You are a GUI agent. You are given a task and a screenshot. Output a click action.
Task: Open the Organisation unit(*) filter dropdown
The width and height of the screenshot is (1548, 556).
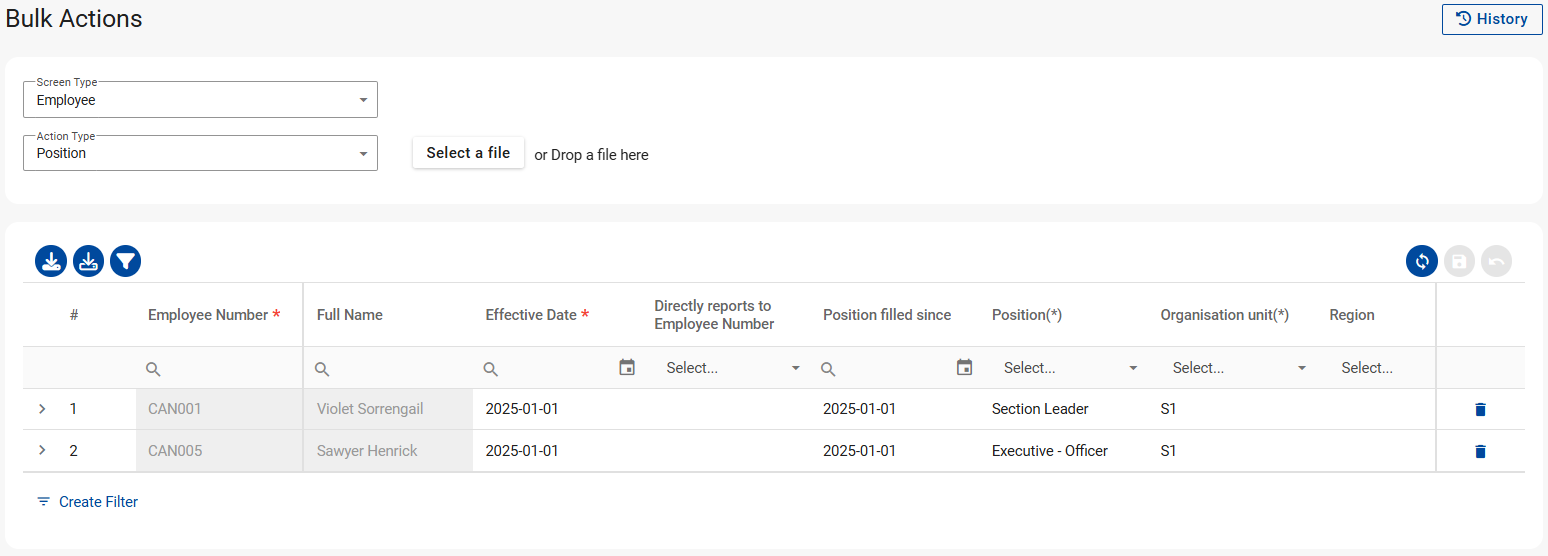[x=1239, y=368]
